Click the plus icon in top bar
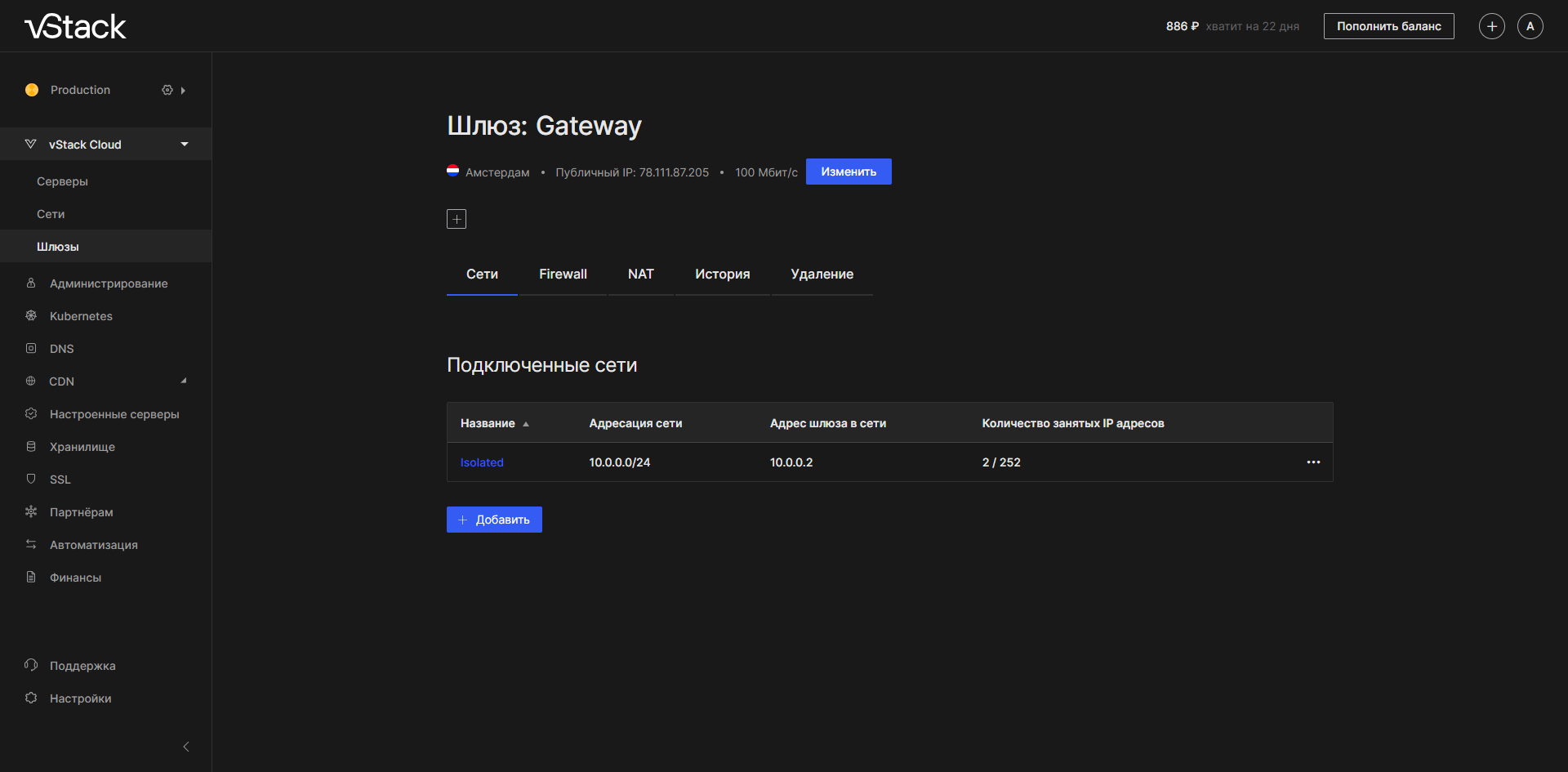This screenshot has height=772, width=1568. click(x=1491, y=26)
